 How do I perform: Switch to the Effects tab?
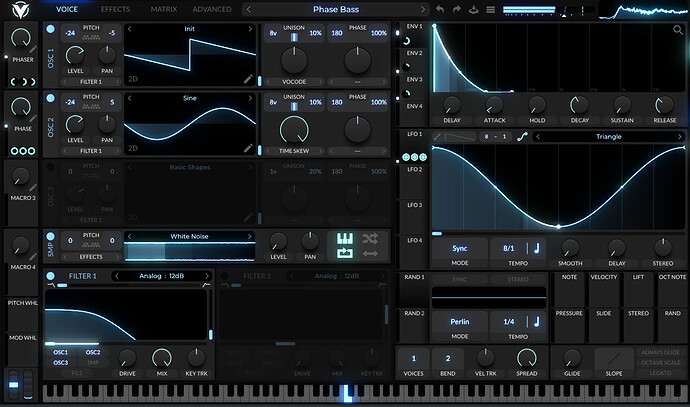[x=114, y=9]
